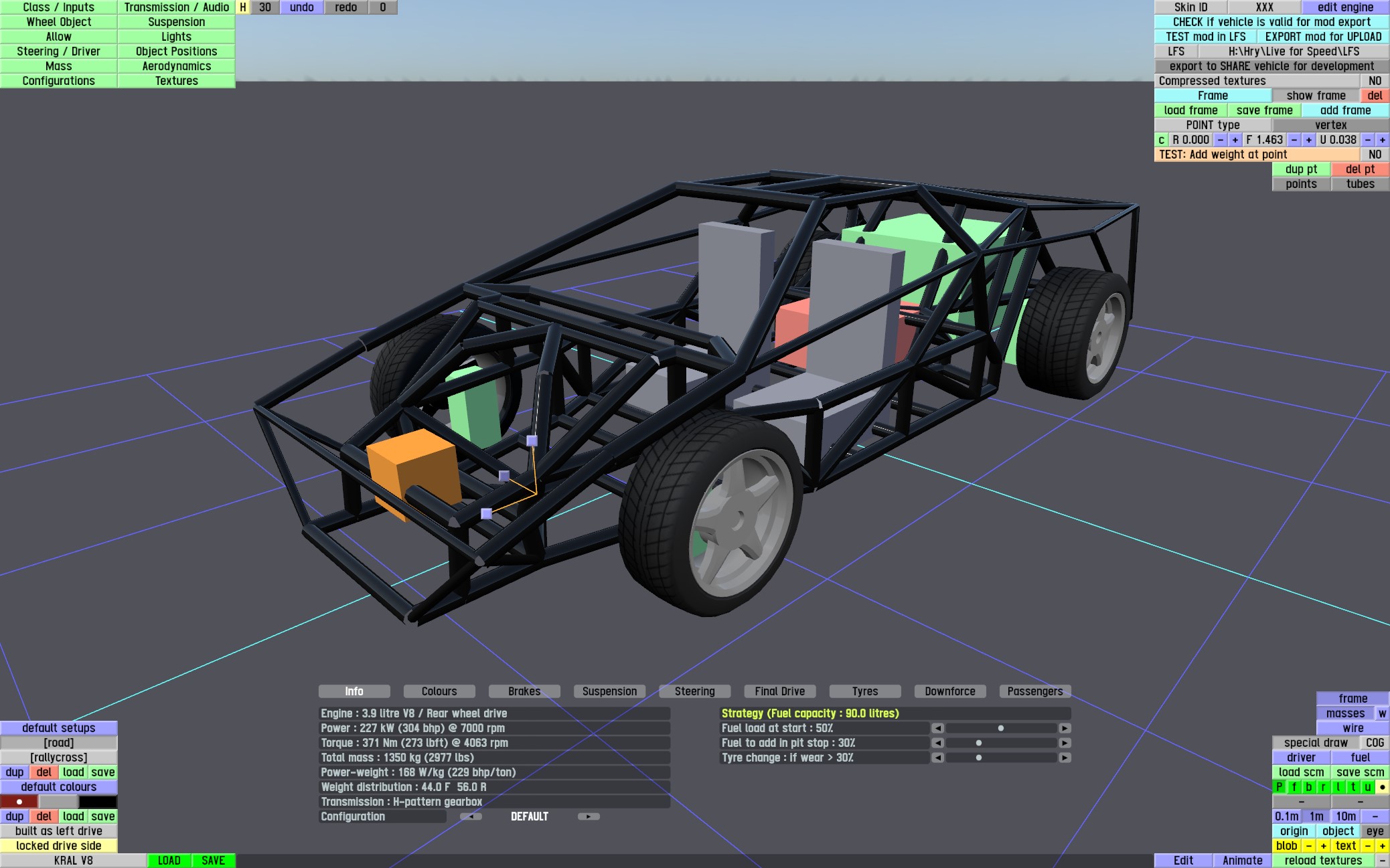
Task: Select the 'P' view shortcut button
Action: [1280, 787]
